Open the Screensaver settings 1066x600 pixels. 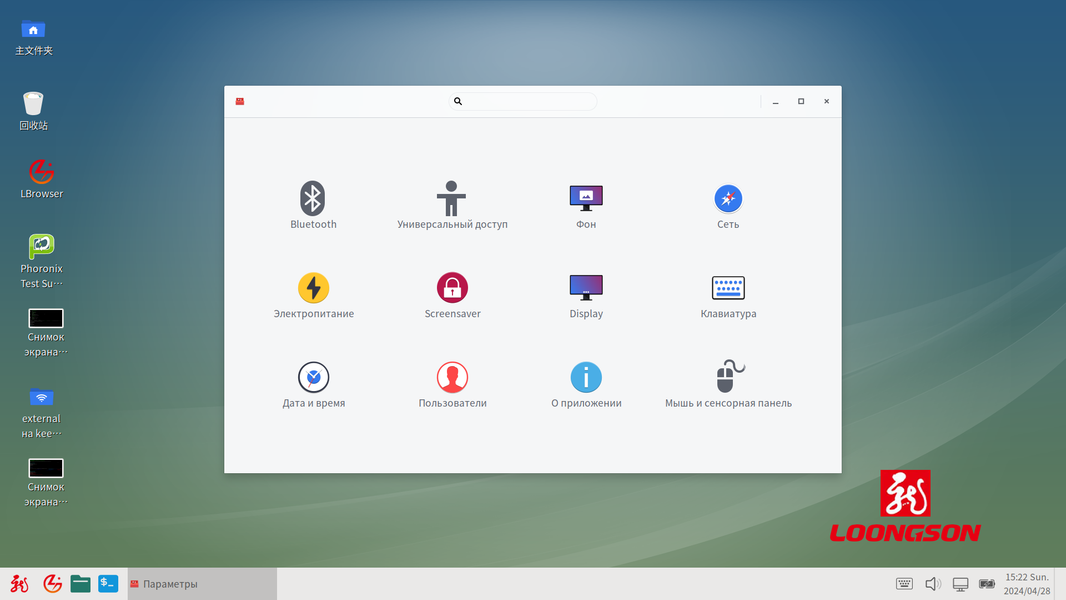452,294
